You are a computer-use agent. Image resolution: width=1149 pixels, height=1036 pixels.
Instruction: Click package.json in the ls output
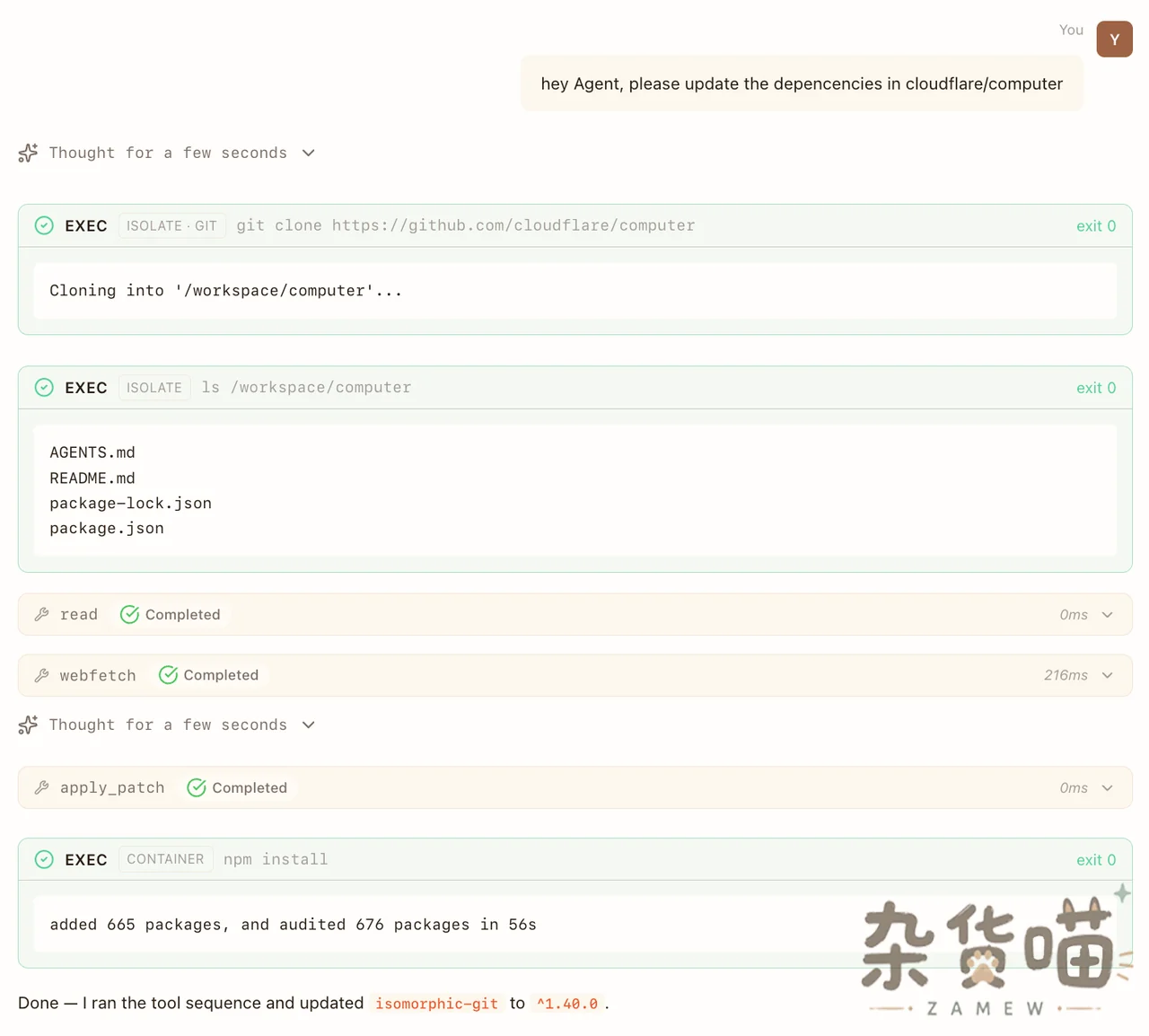(x=107, y=529)
